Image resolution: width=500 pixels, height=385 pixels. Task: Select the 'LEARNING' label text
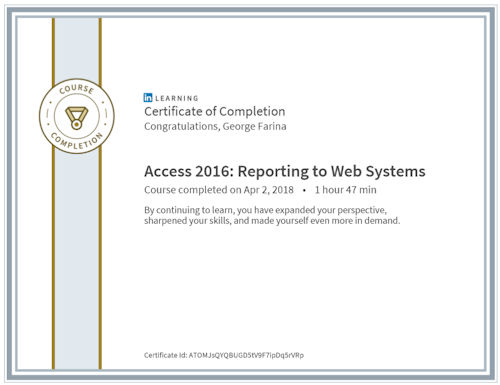[x=177, y=98]
